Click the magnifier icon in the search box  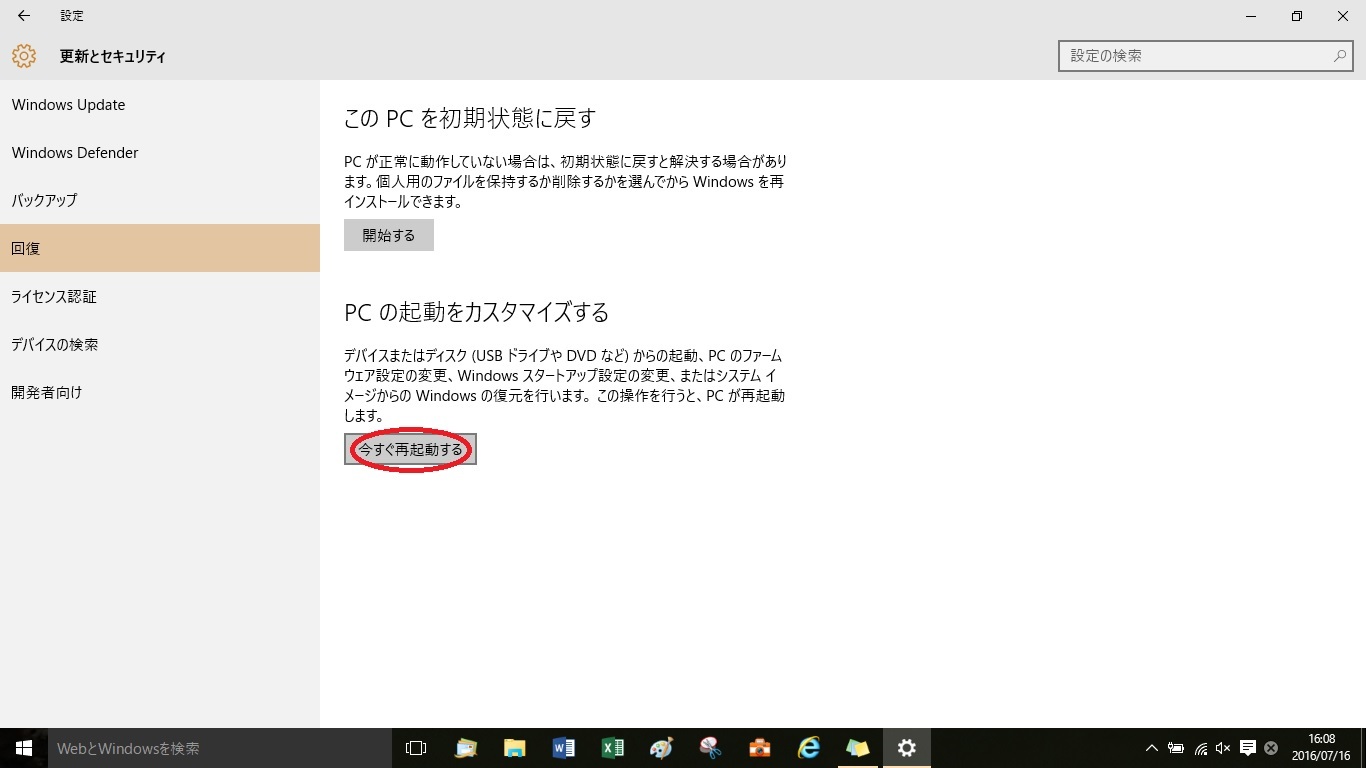tap(1340, 56)
